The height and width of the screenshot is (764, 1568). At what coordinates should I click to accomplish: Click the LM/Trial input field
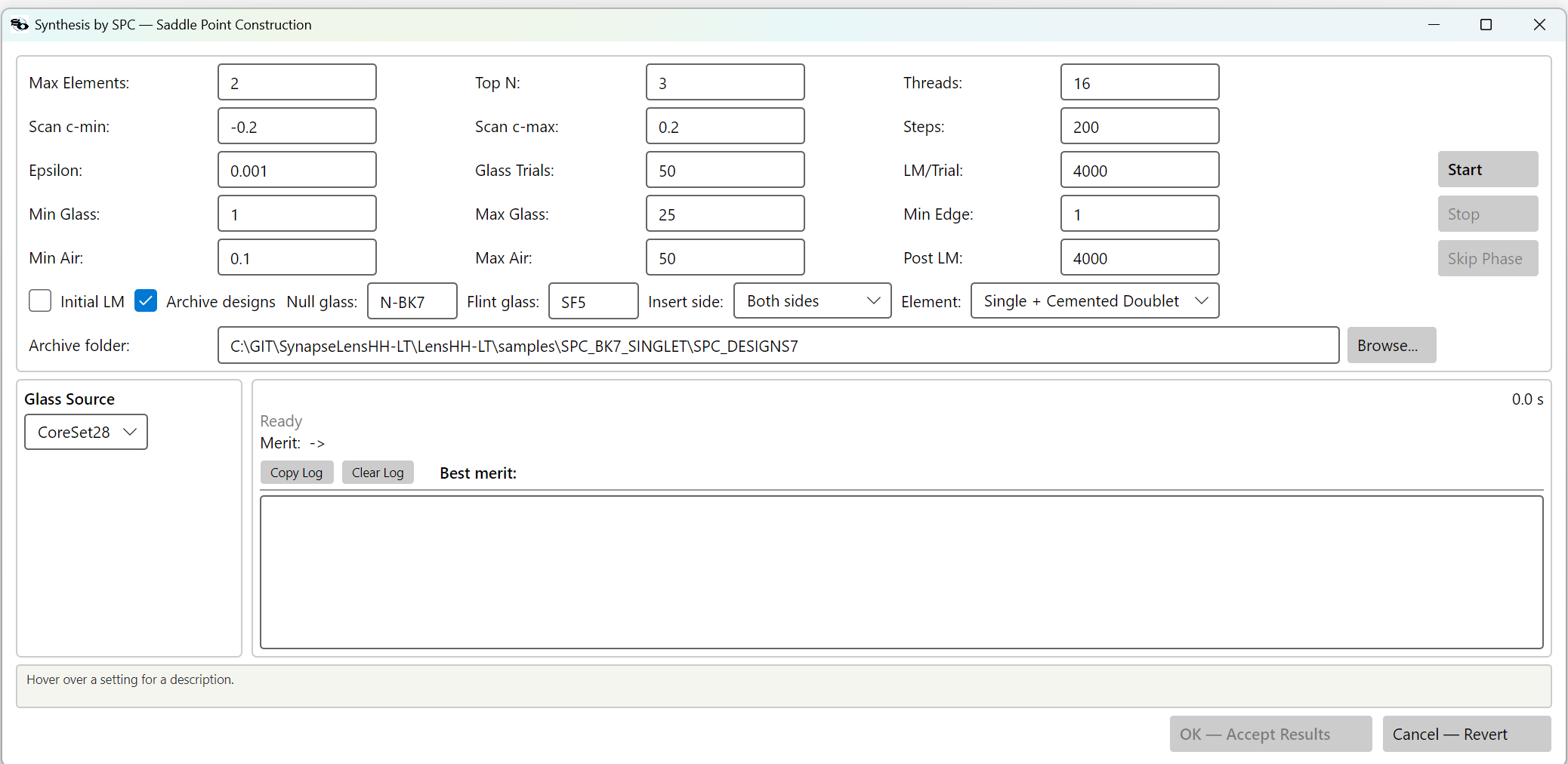[x=1140, y=170]
